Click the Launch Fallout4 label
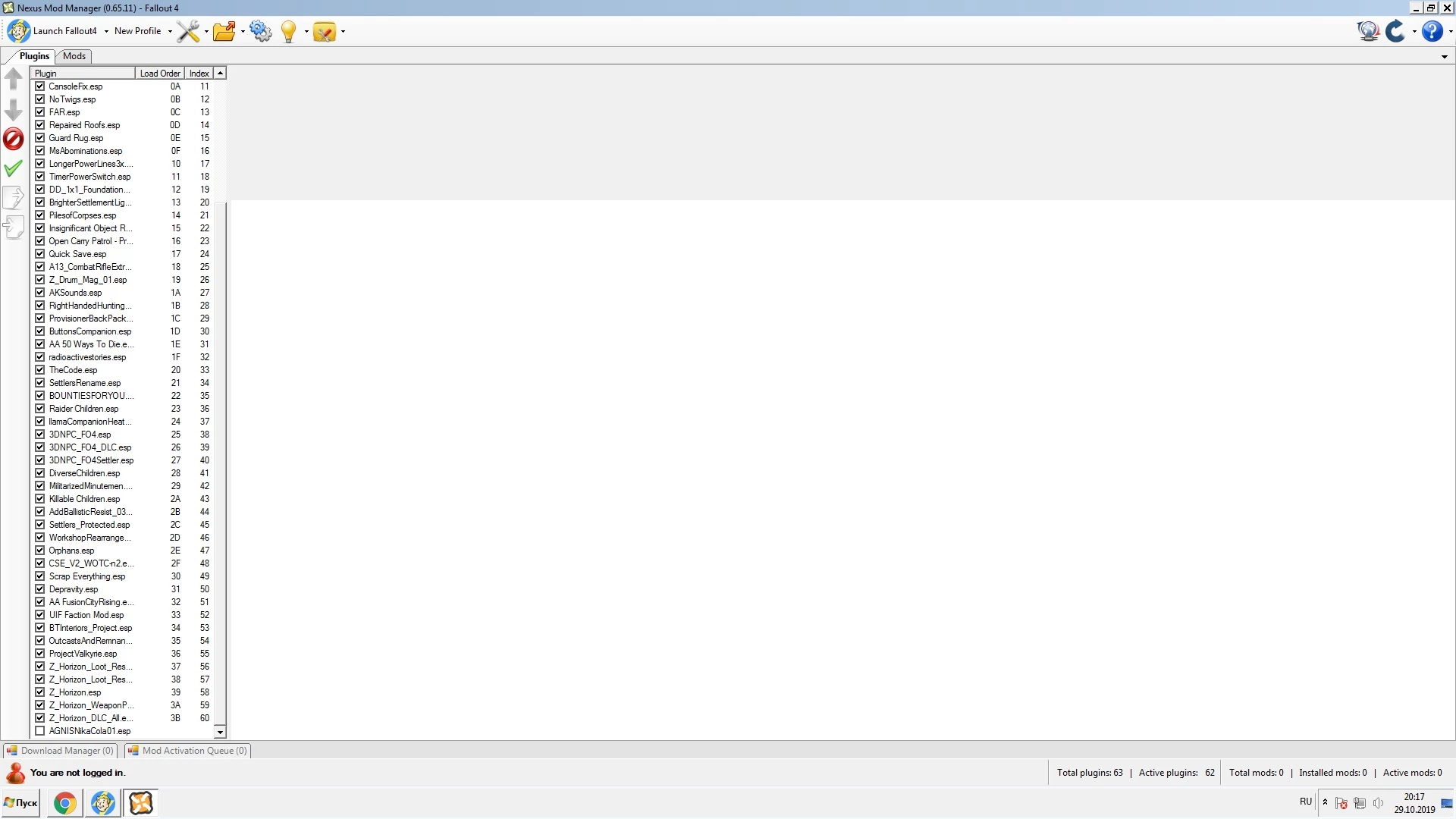Viewport: 1456px width, 819px height. (65, 31)
